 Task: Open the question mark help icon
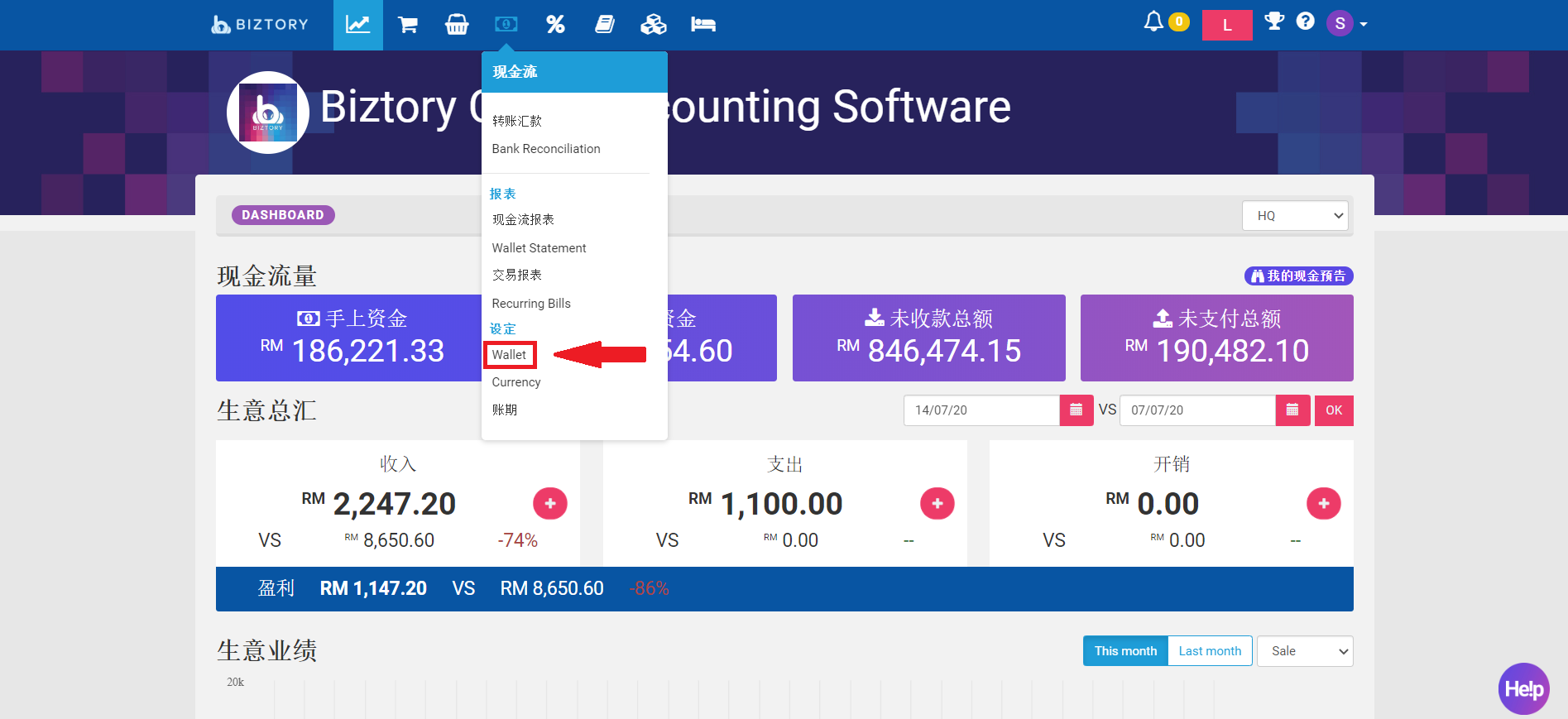1306,22
